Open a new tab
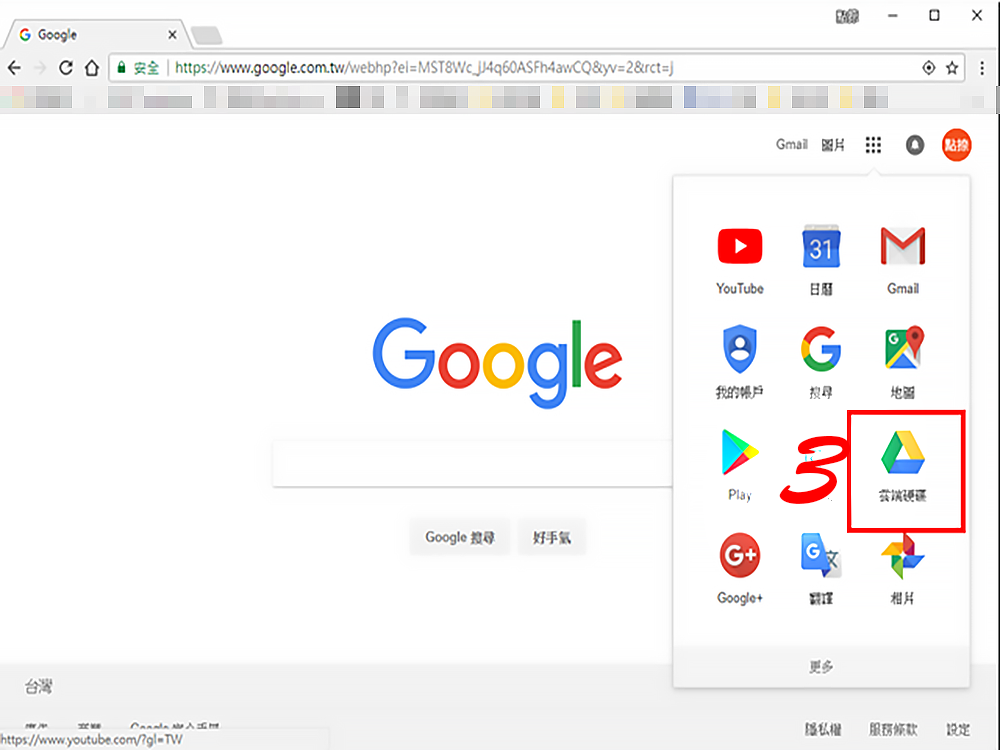Screen dimensions: 1000x750 207,35
